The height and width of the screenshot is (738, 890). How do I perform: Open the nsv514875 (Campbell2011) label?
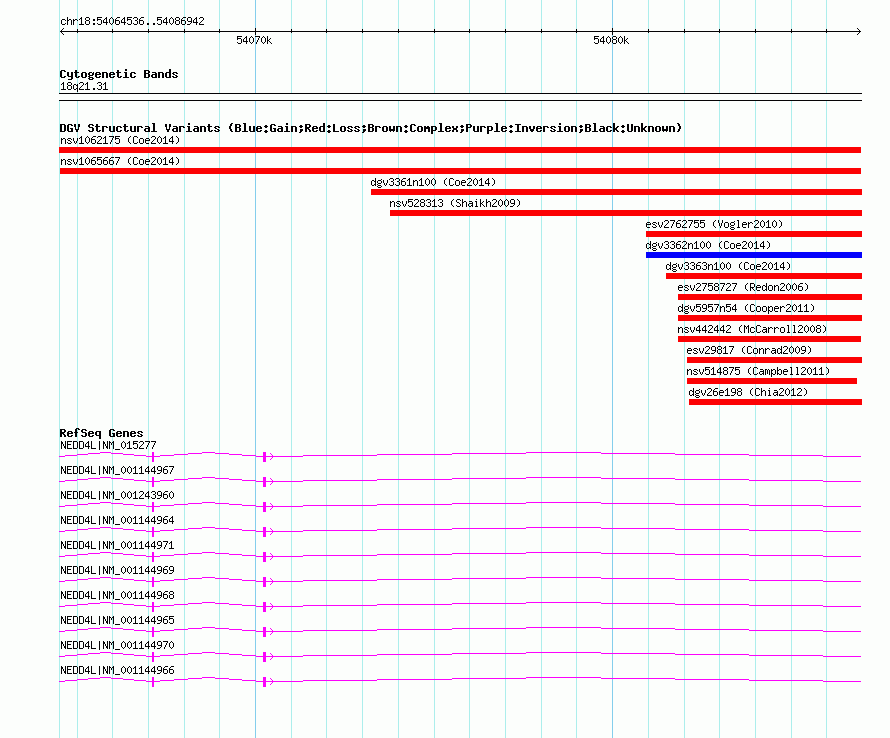[758, 371]
